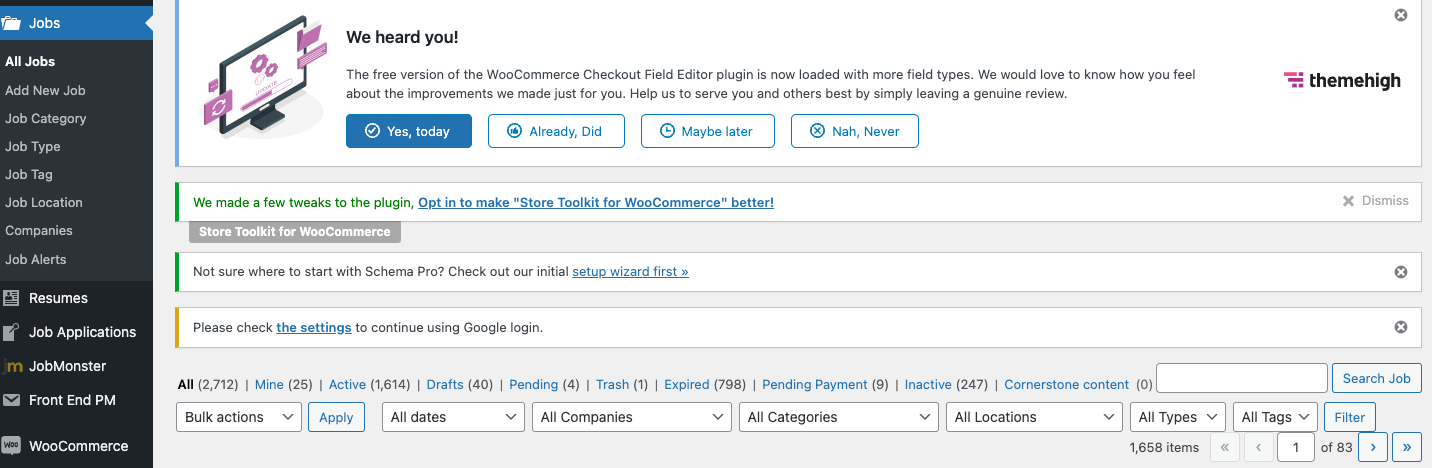Go to the next page arrow
Image resolution: width=1432 pixels, height=468 pixels.
(1373, 447)
